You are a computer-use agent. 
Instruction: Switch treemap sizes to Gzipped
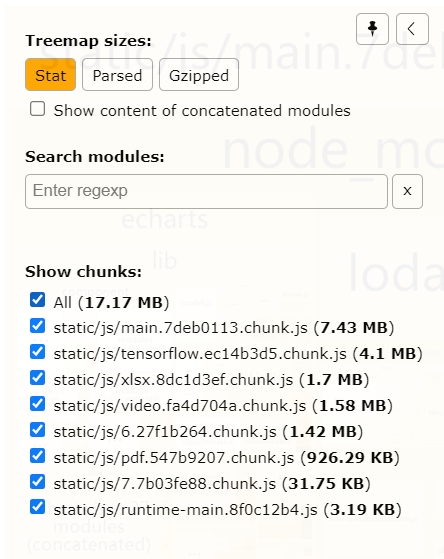(199, 75)
